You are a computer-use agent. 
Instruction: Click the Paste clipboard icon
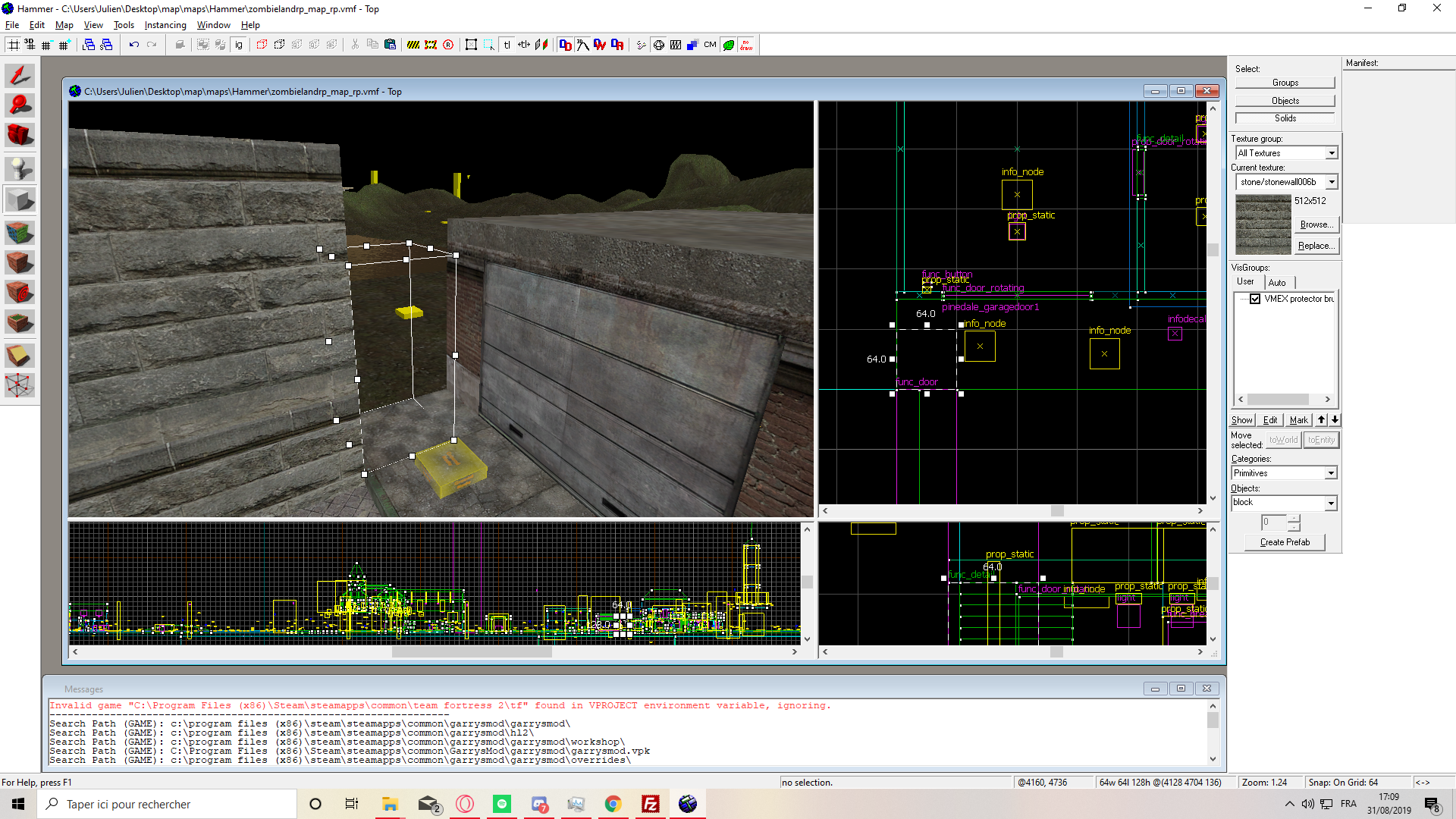[x=390, y=45]
